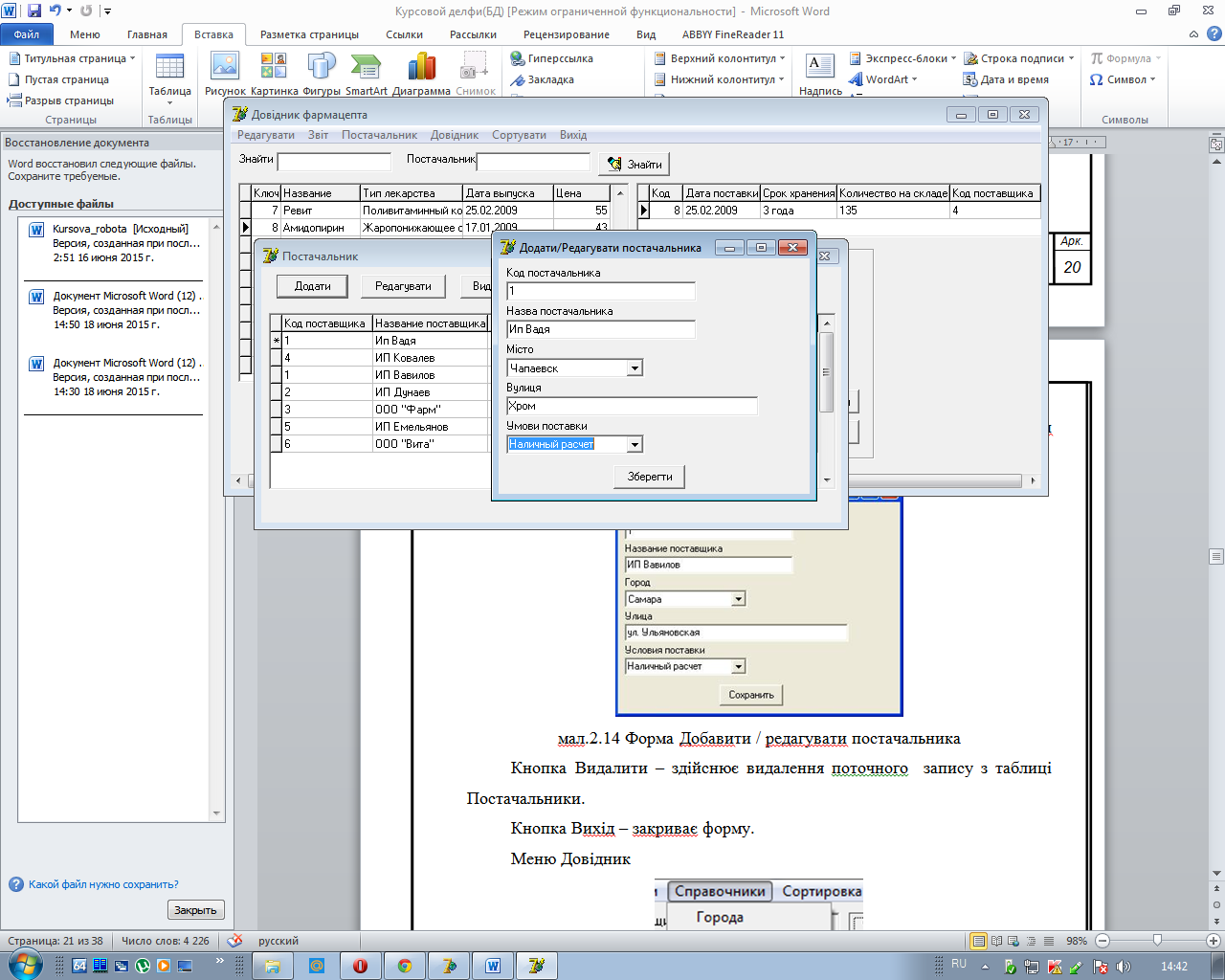Viewport: 1225px width, 980px height.
Task: Add a Закладка bookmark
Action: click(x=542, y=79)
